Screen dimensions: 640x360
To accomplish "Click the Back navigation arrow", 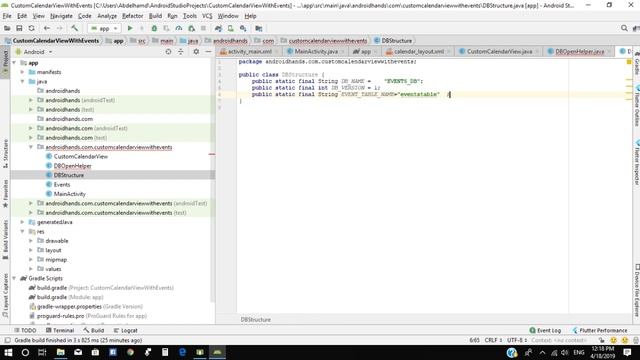I will tap(47, 28).
